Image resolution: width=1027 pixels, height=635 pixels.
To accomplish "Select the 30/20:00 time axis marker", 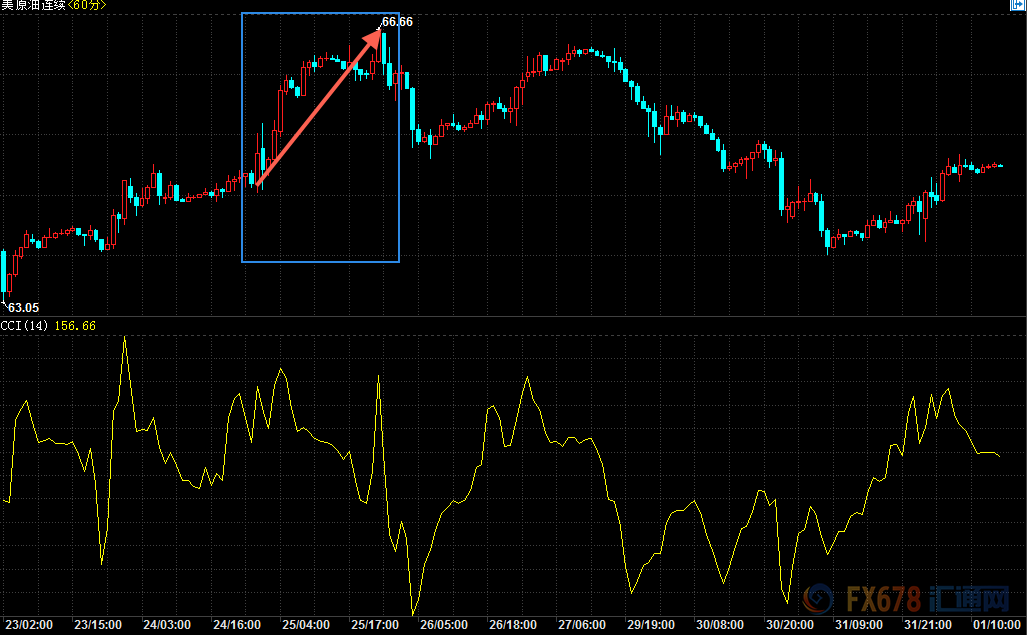I will click(x=790, y=625).
